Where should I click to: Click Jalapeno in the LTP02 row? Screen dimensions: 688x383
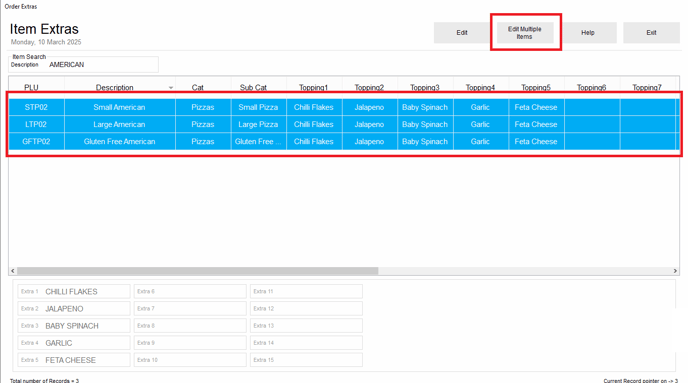point(370,124)
